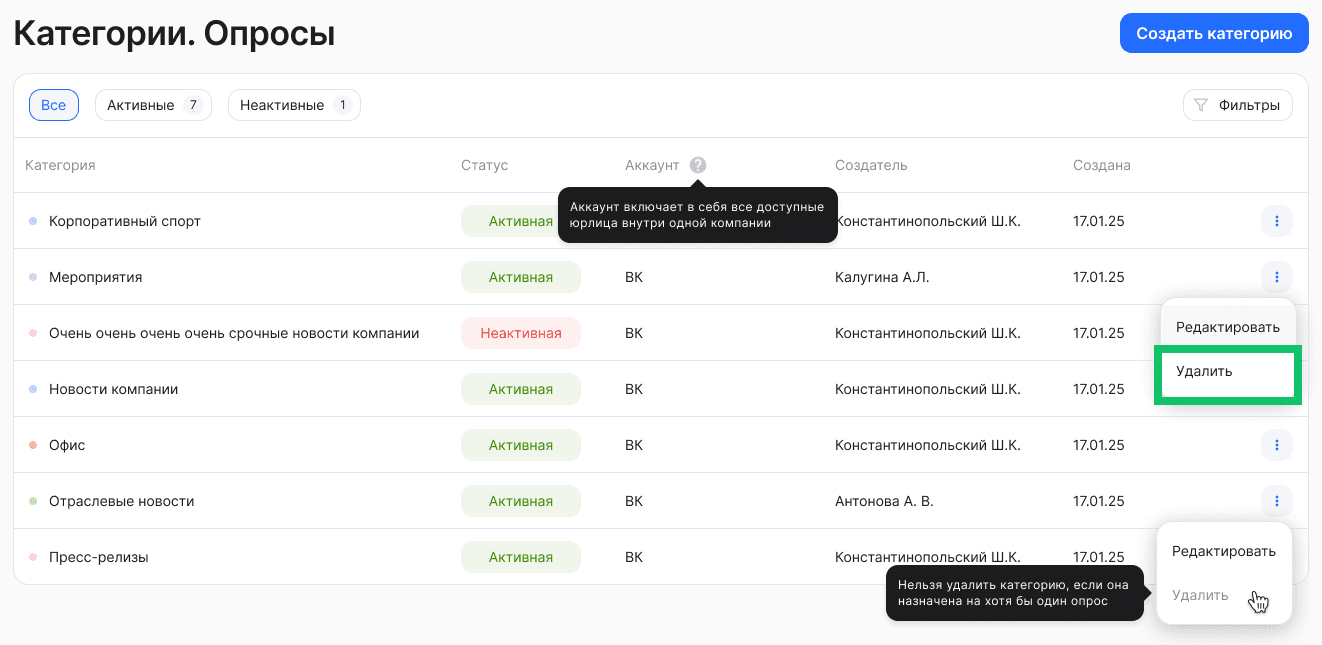The width and height of the screenshot is (1322, 645).
Task: Switch to the Все filter tab
Action: click(54, 105)
